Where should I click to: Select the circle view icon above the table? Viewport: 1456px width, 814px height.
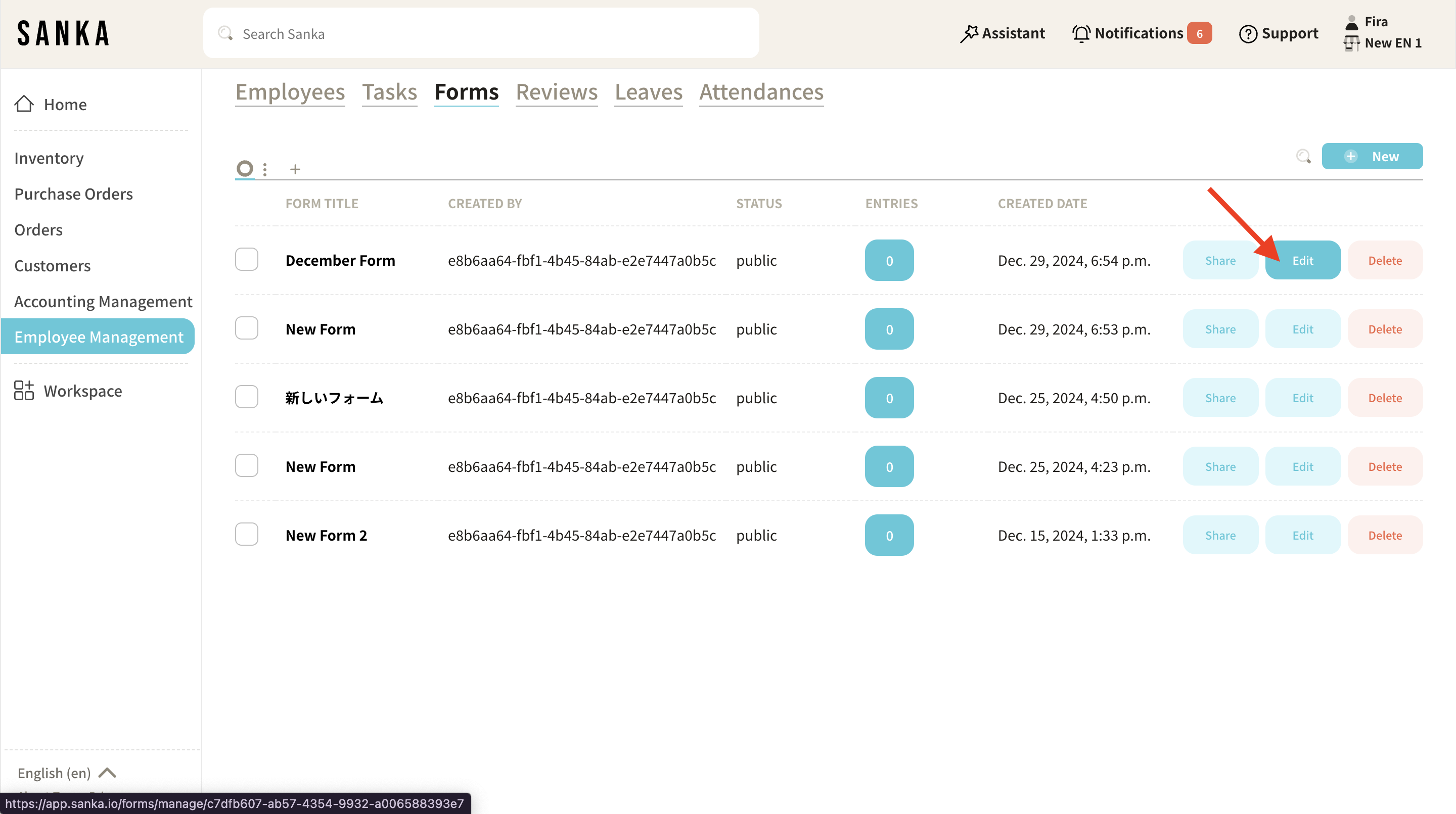coord(245,168)
